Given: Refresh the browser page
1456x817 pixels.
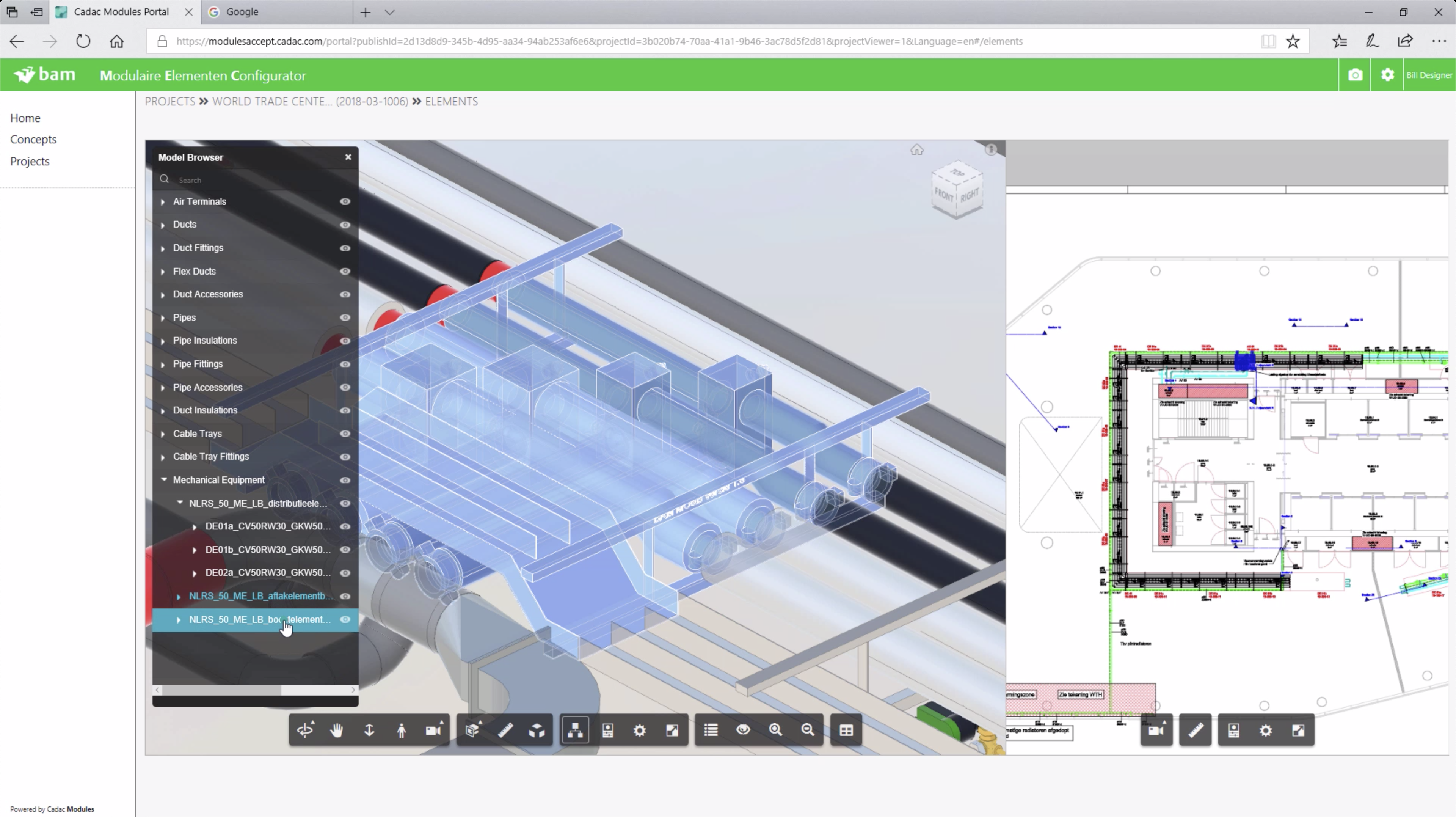Looking at the screenshot, I should (x=83, y=41).
